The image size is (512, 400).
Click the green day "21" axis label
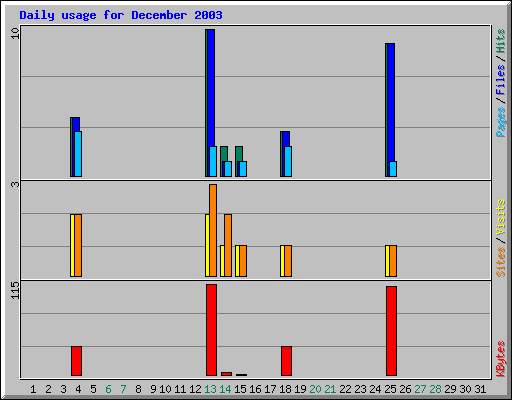pyautogui.click(x=330, y=389)
